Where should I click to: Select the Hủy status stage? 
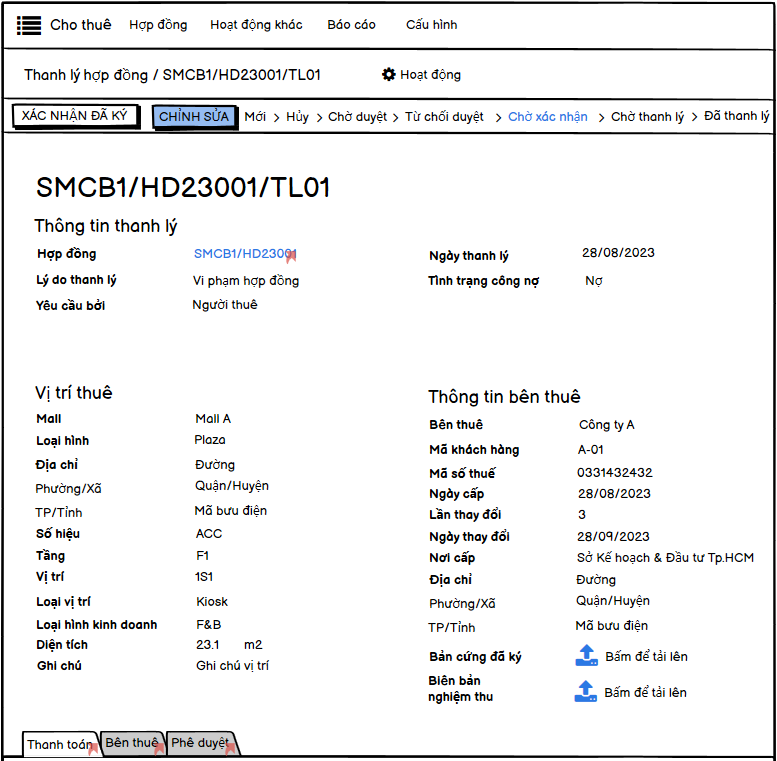coord(297,117)
